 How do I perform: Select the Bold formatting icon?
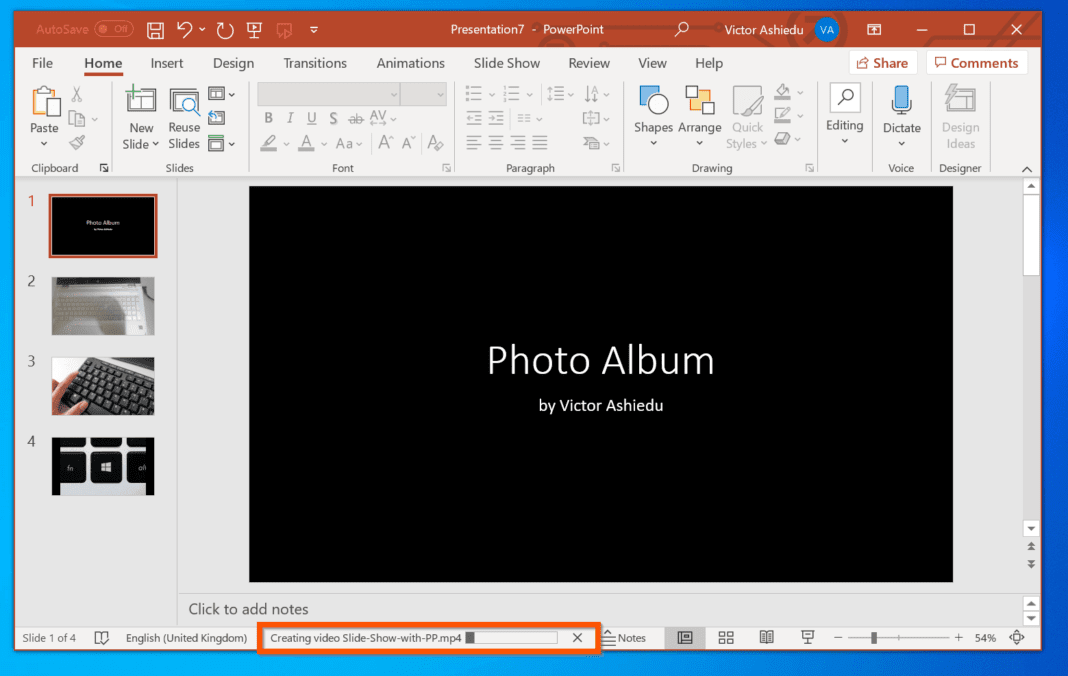[268, 118]
